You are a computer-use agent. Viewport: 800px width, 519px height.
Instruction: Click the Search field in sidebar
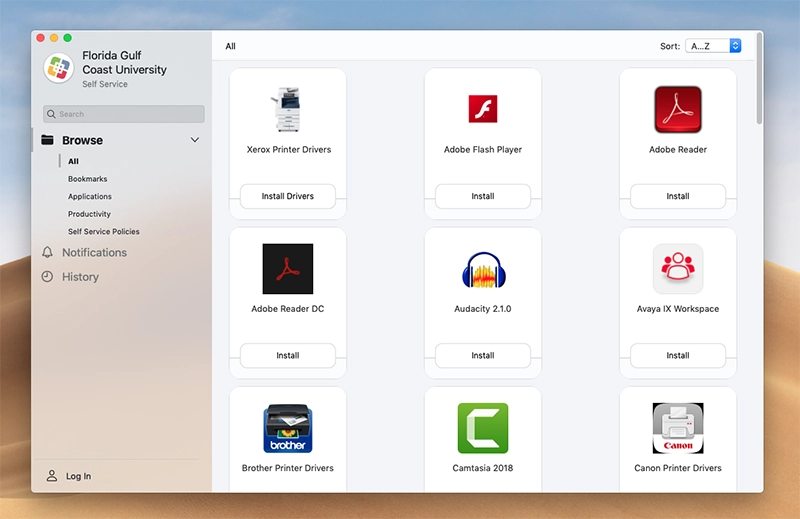(124, 114)
